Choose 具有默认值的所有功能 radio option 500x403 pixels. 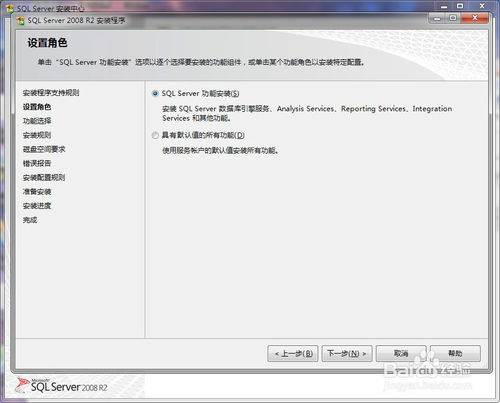[155, 135]
